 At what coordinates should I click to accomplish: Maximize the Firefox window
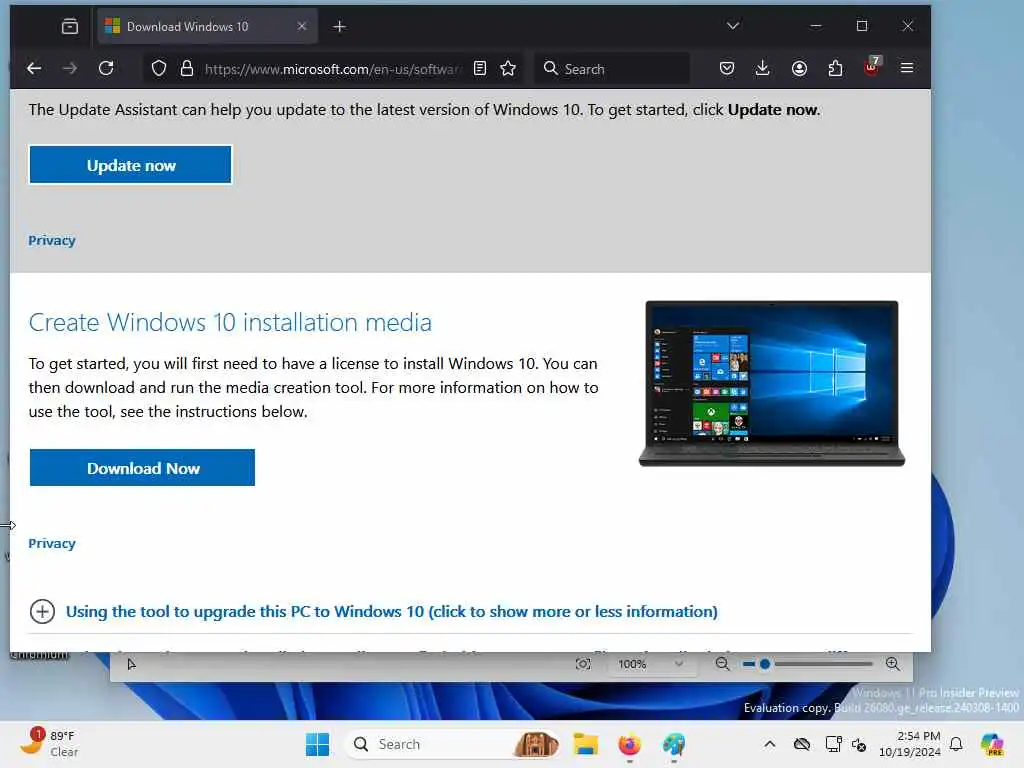[862, 25]
